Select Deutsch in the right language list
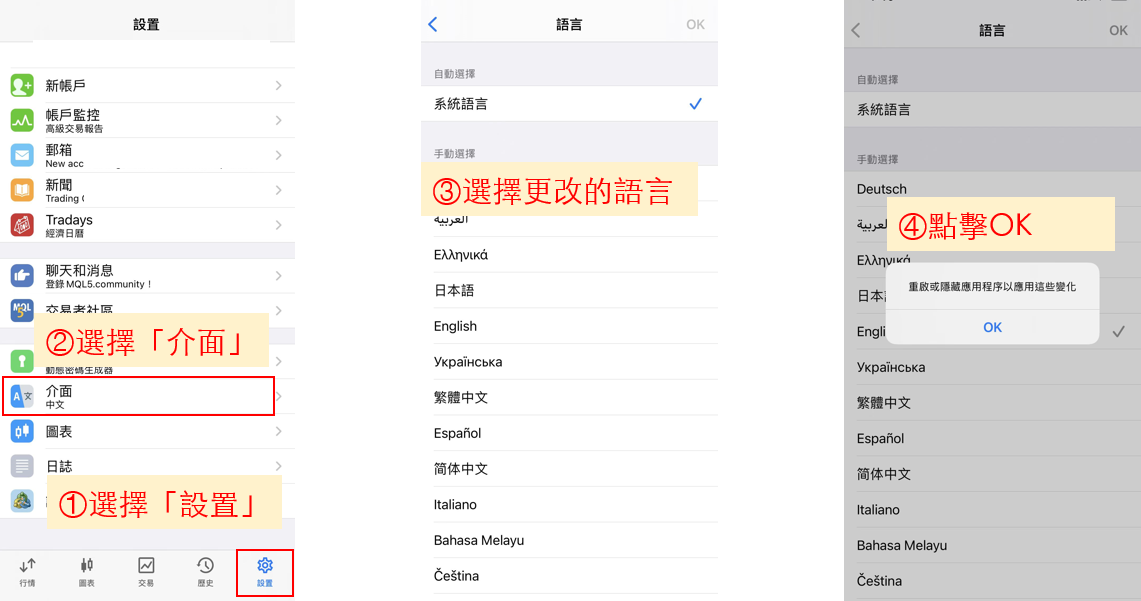 993,189
